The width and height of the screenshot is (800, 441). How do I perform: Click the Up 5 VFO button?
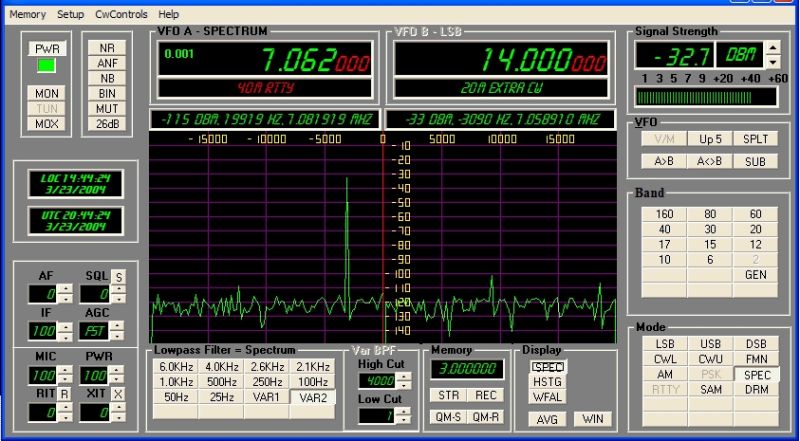(x=710, y=139)
